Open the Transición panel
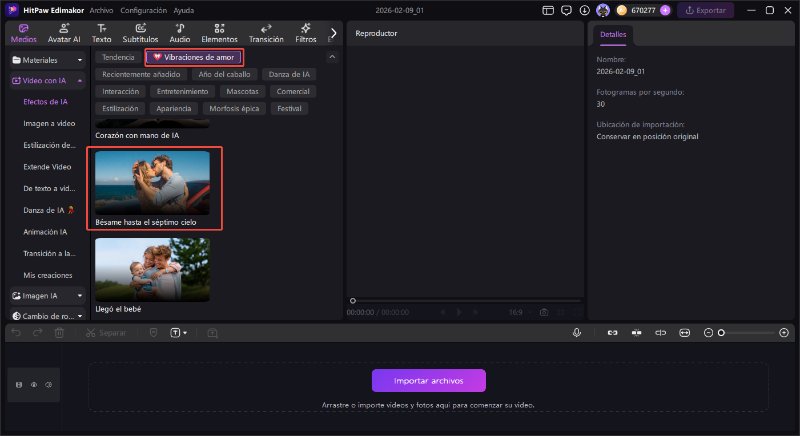This screenshot has height=436, width=800. [x=266, y=33]
